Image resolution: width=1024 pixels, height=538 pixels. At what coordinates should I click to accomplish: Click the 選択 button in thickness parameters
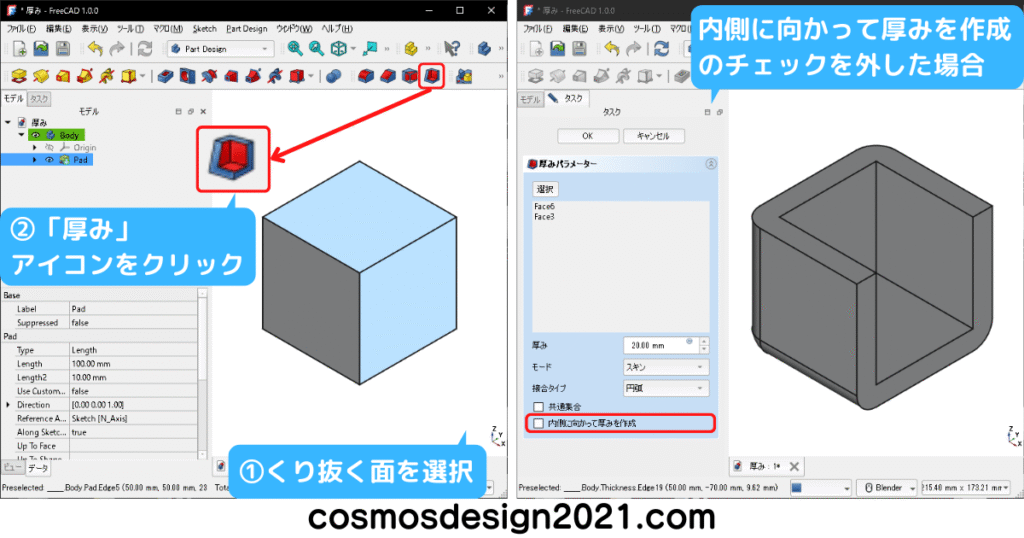point(545,189)
